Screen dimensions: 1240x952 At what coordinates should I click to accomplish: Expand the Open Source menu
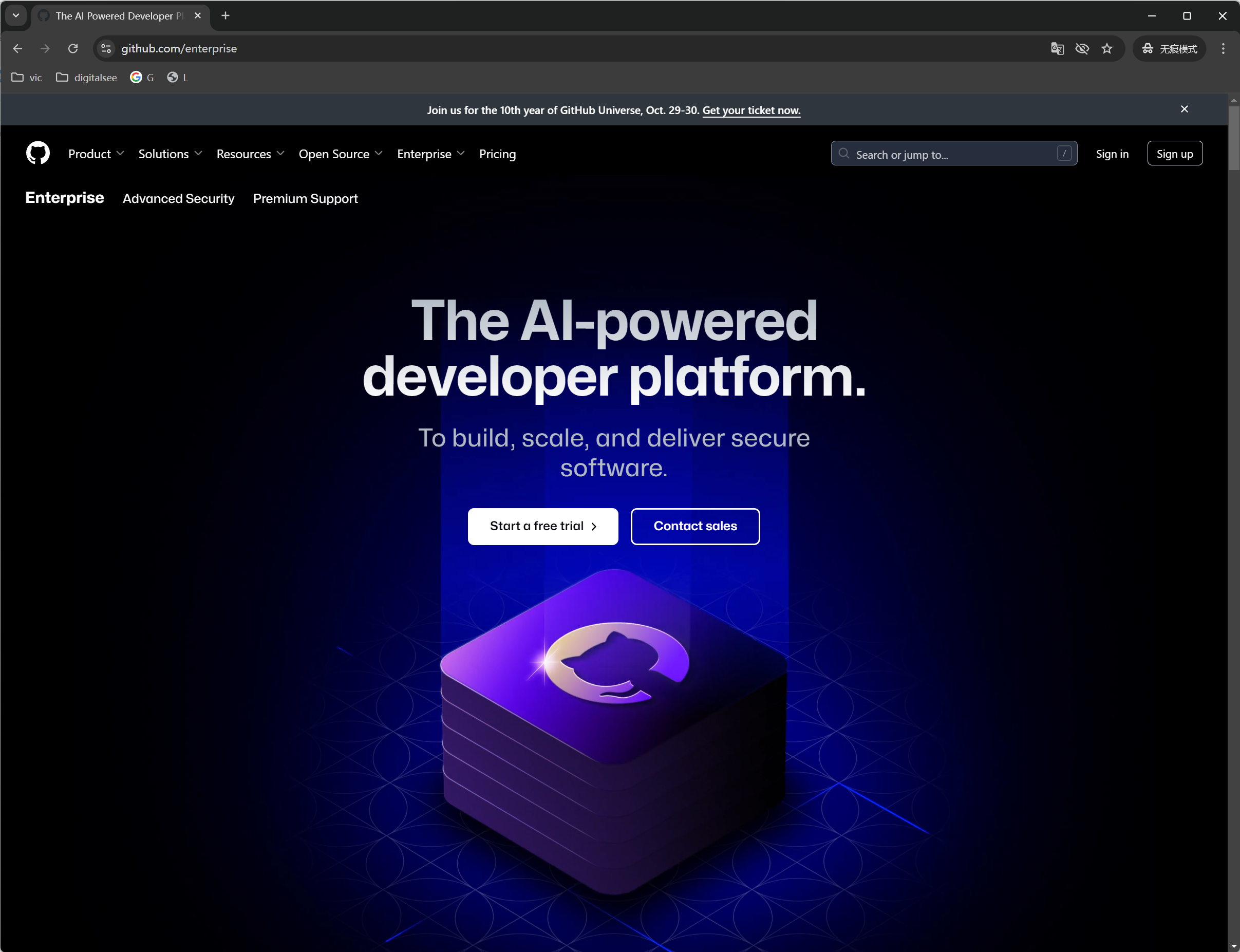pyautogui.click(x=341, y=154)
